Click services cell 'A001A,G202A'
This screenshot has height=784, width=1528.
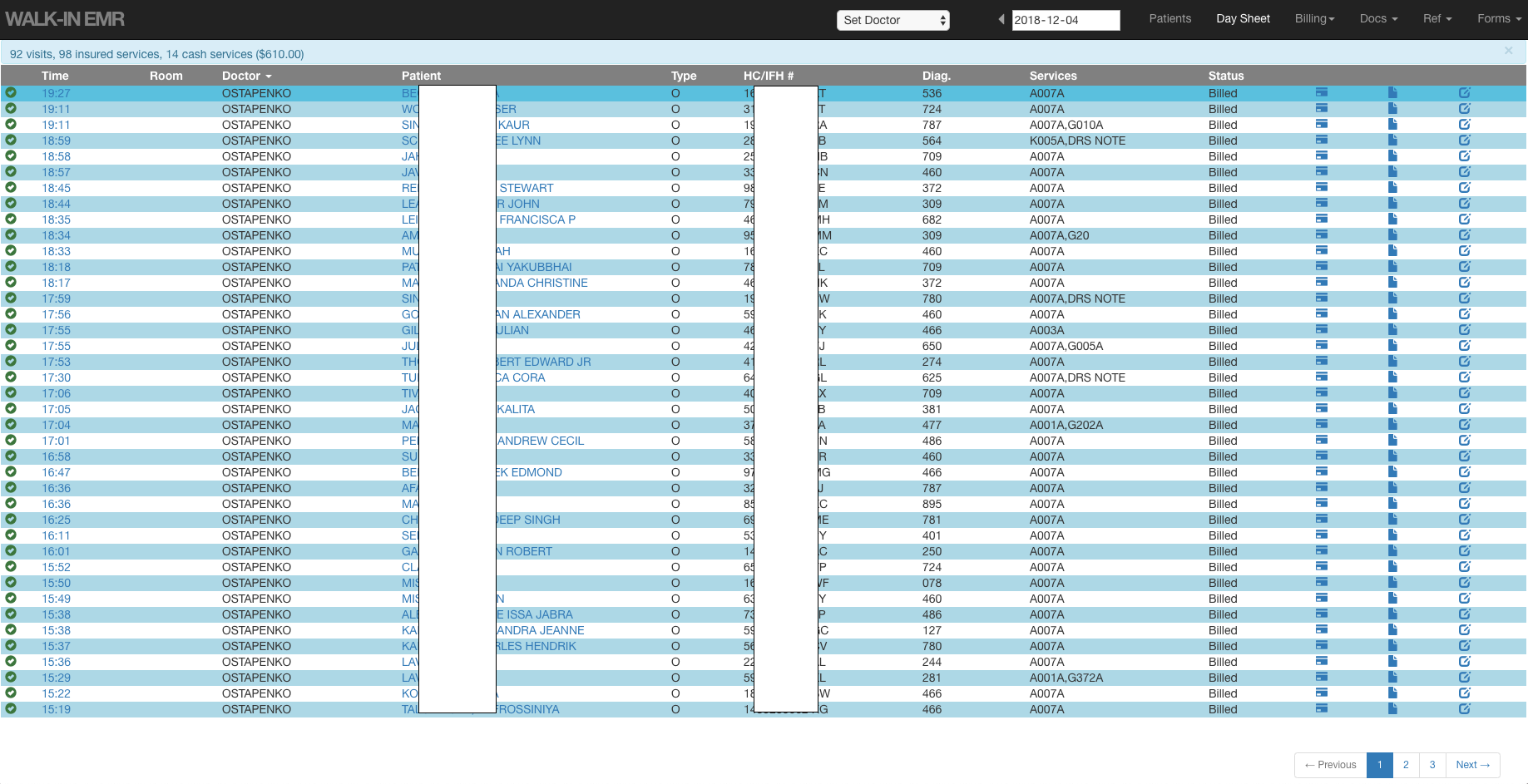pyautogui.click(x=1066, y=425)
